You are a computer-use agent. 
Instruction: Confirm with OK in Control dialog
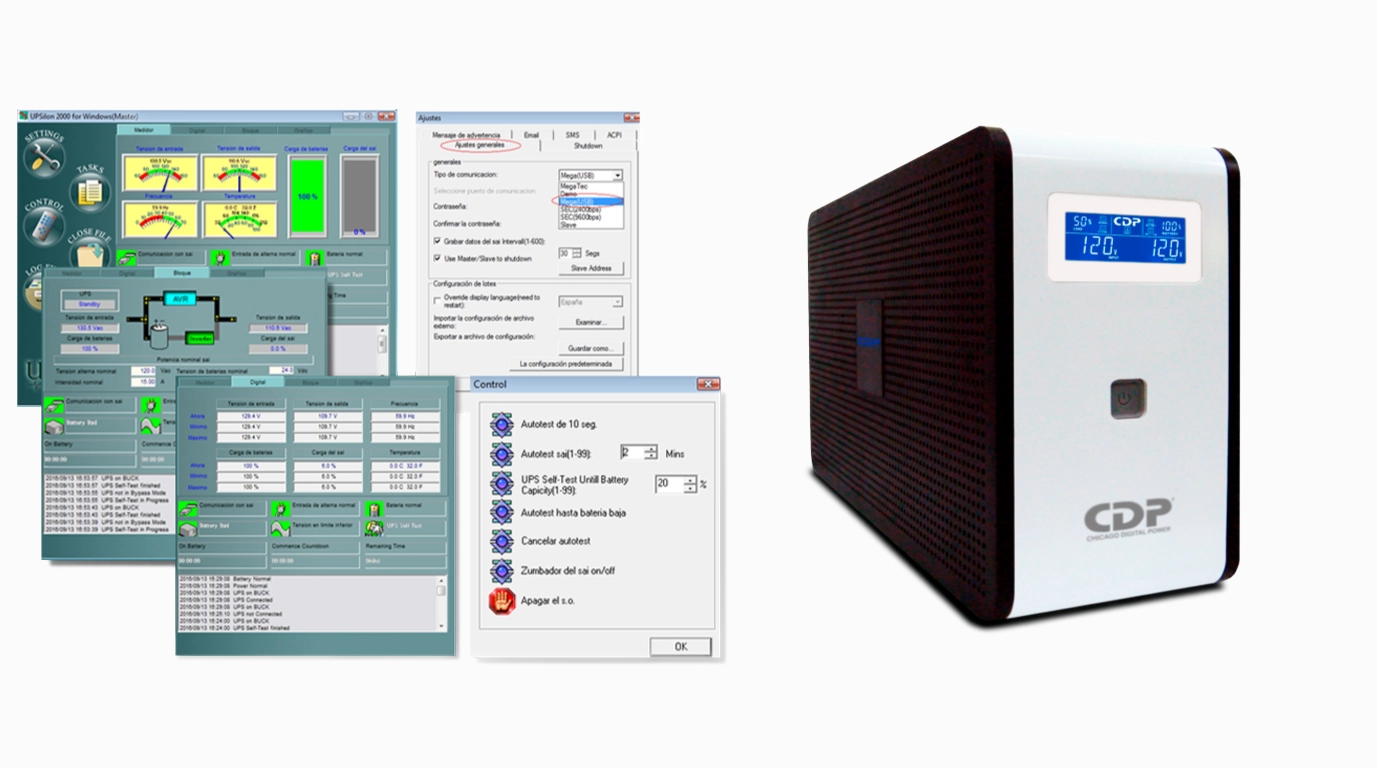click(x=681, y=647)
